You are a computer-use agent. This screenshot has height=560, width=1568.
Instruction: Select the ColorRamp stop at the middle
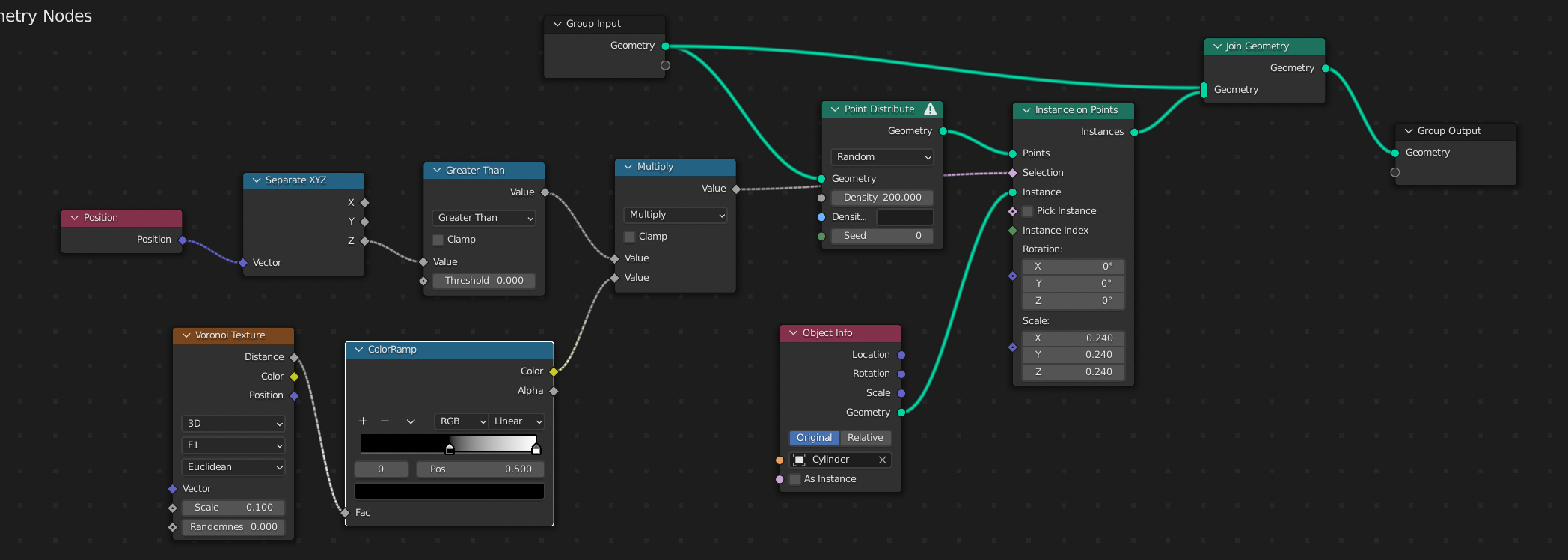pyautogui.click(x=450, y=449)
